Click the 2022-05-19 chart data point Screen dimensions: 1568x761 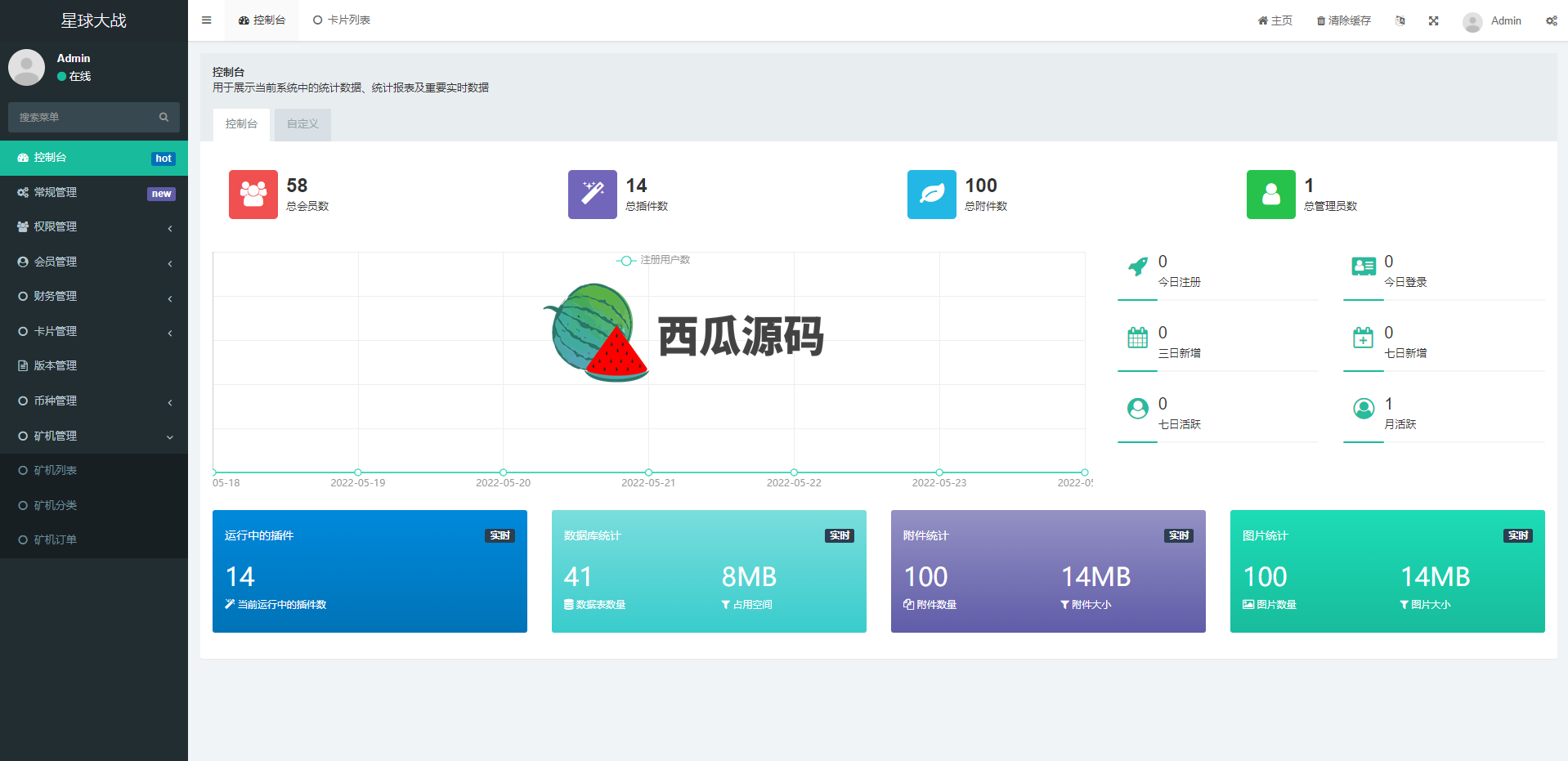[358, 472]
